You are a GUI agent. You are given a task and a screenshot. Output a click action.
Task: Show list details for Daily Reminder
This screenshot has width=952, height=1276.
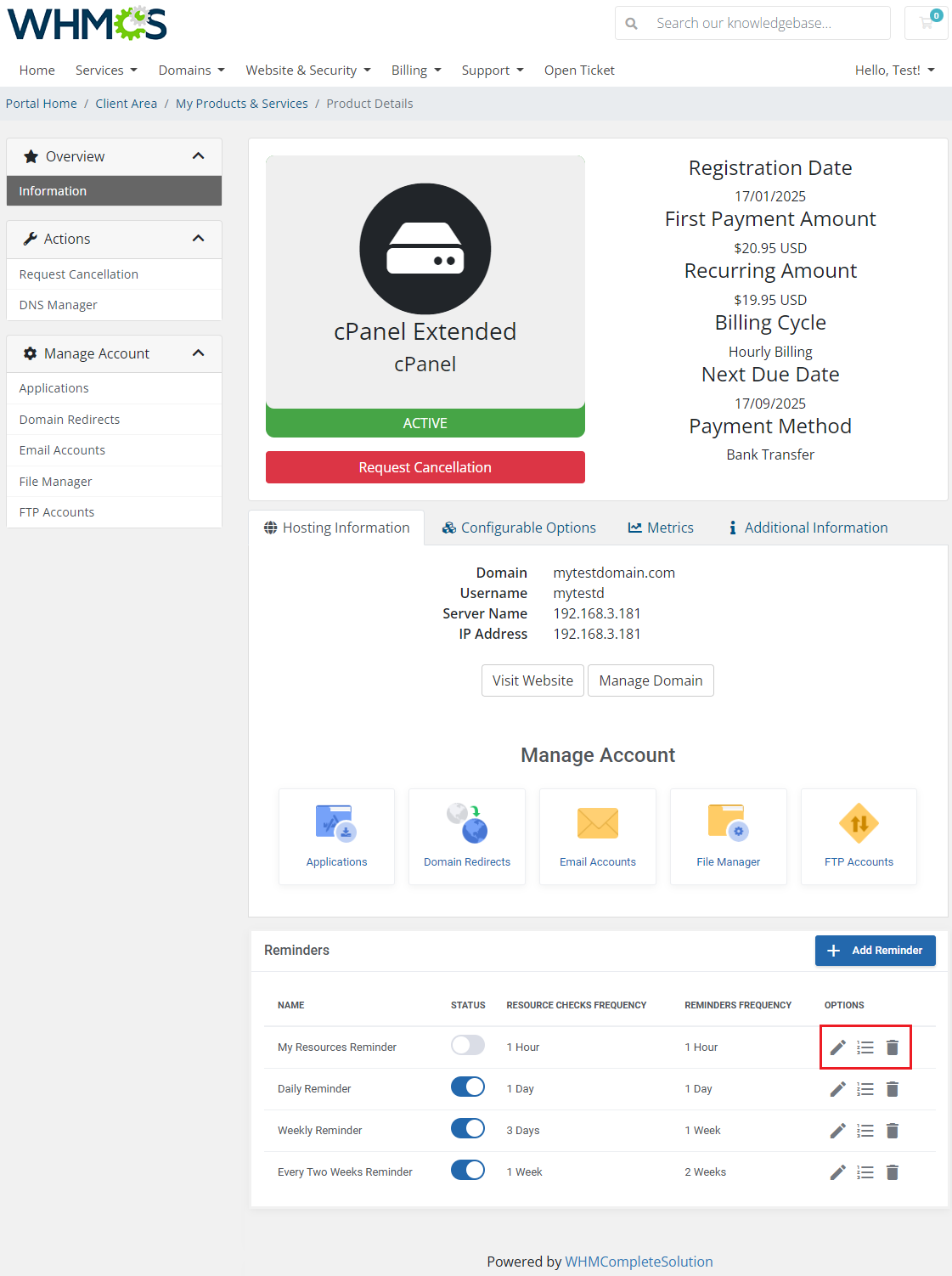(x=865, y=1089)
